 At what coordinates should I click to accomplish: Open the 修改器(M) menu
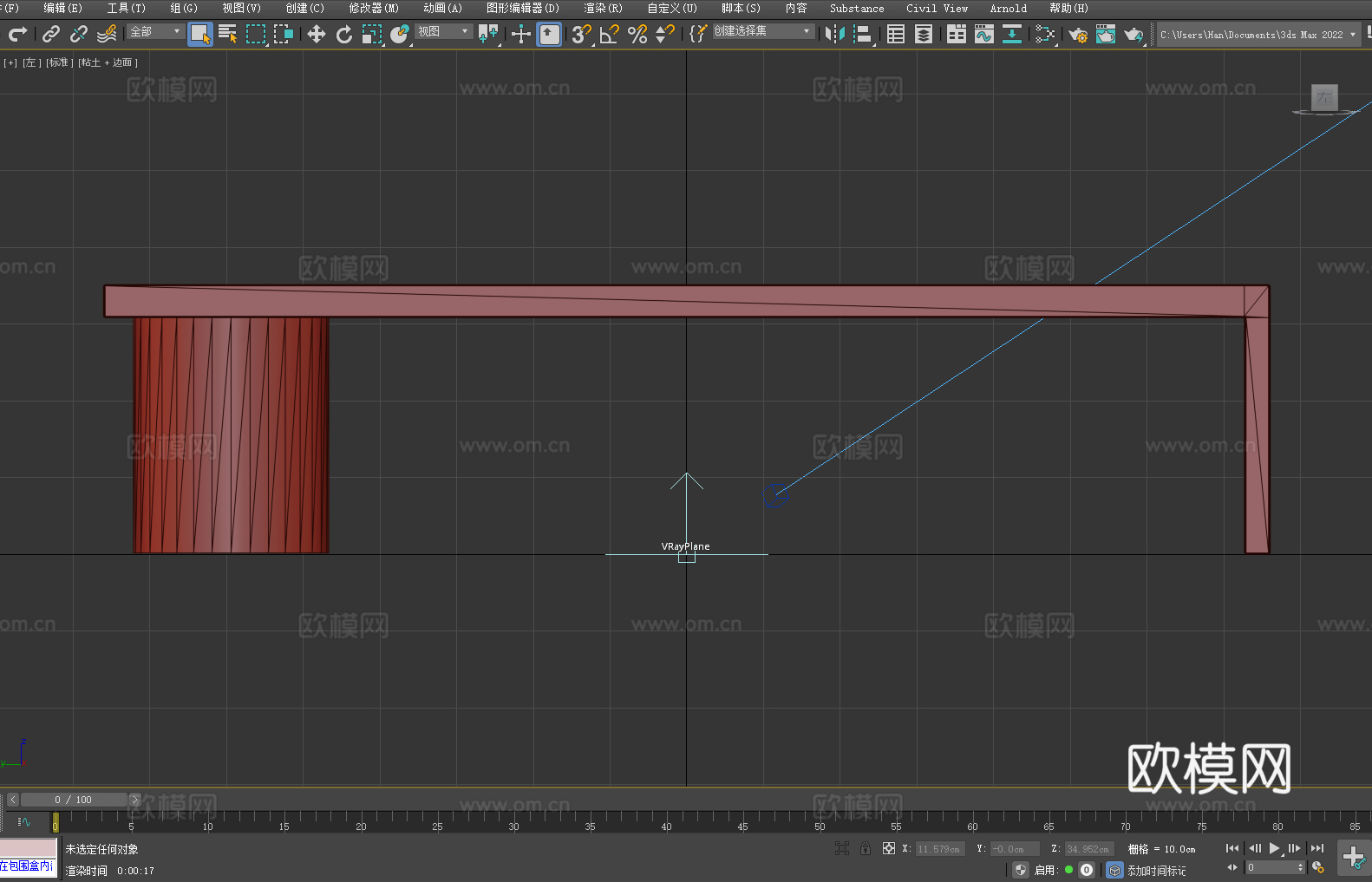point(374,8)
